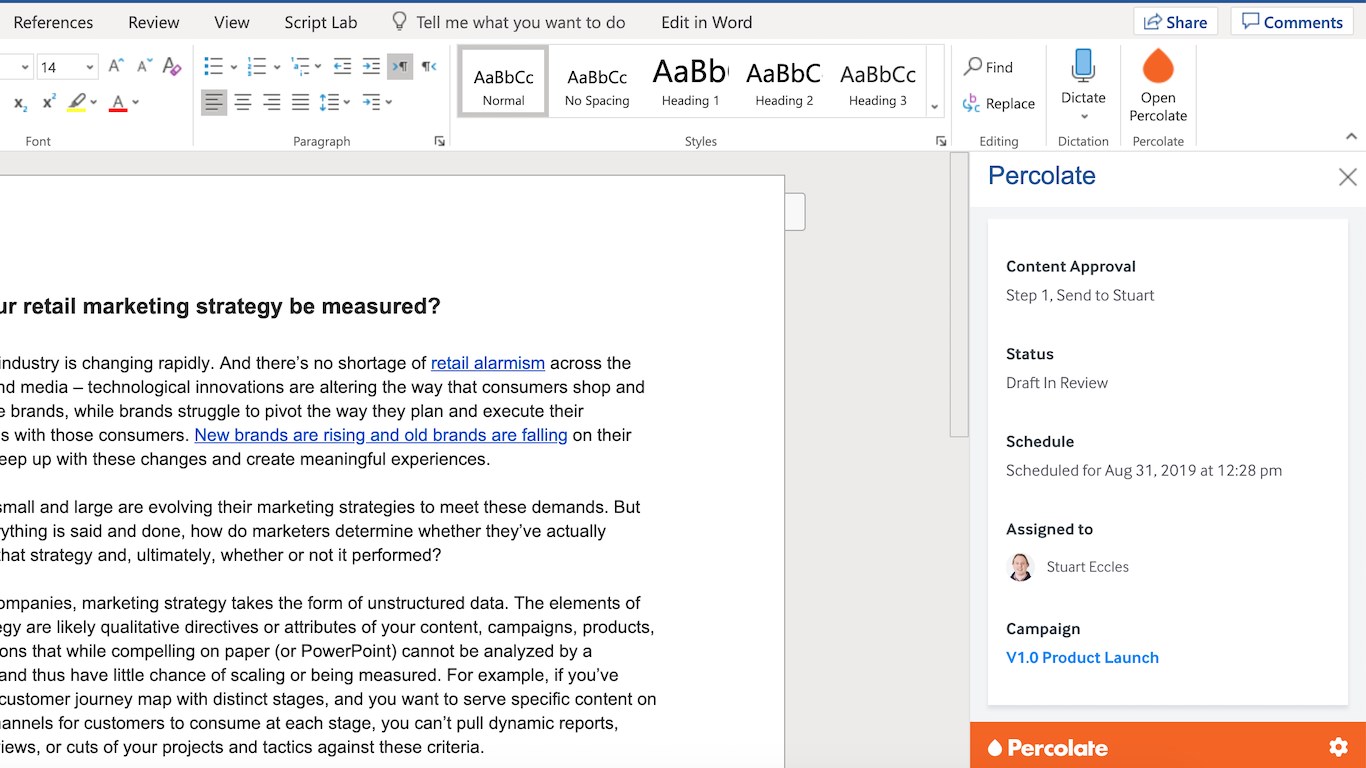Increase font size with the grow font icon
Screen dimensions: 1366x768
click(116, 66)
